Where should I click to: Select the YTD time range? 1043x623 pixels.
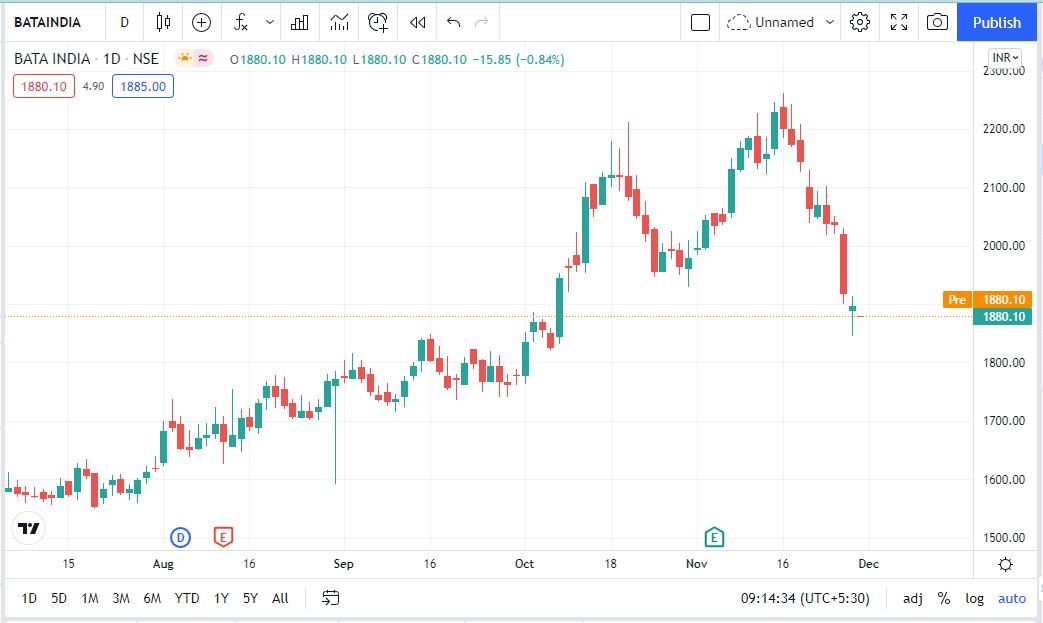(187, 598)
